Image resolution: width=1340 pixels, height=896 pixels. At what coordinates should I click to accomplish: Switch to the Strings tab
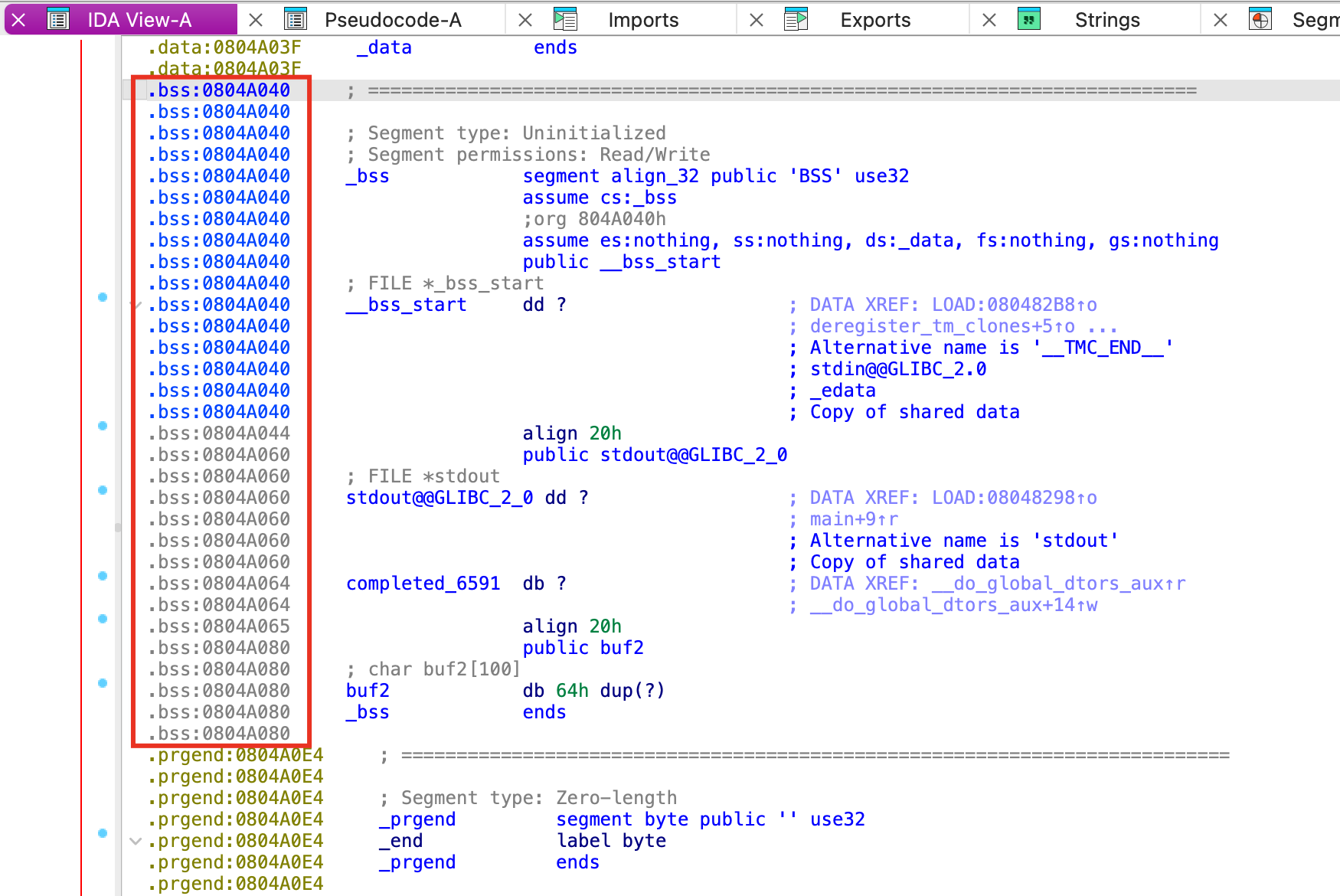pyautogui.click(x=1107, y=20)
